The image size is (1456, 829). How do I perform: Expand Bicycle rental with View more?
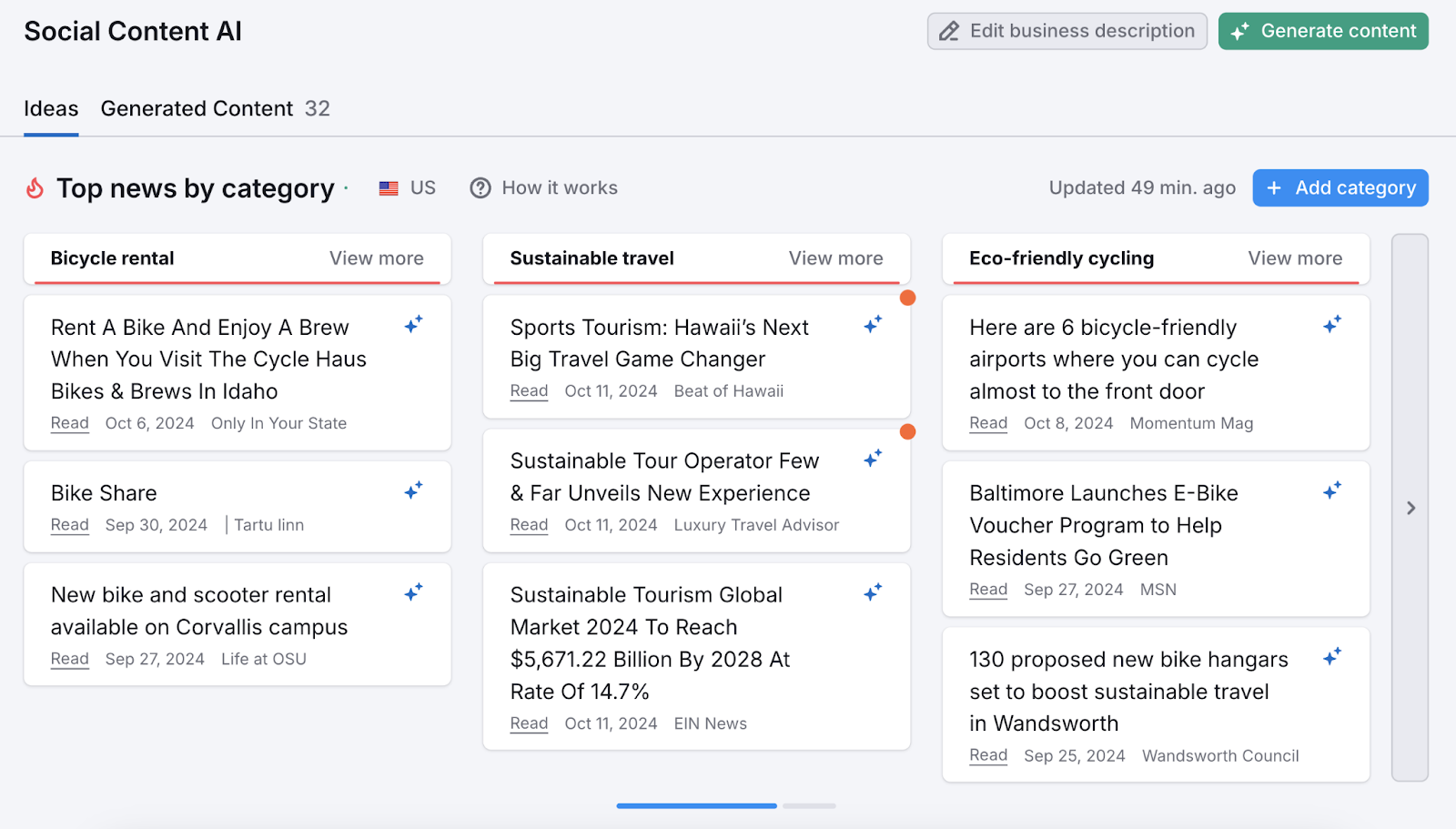click(376, 258)
